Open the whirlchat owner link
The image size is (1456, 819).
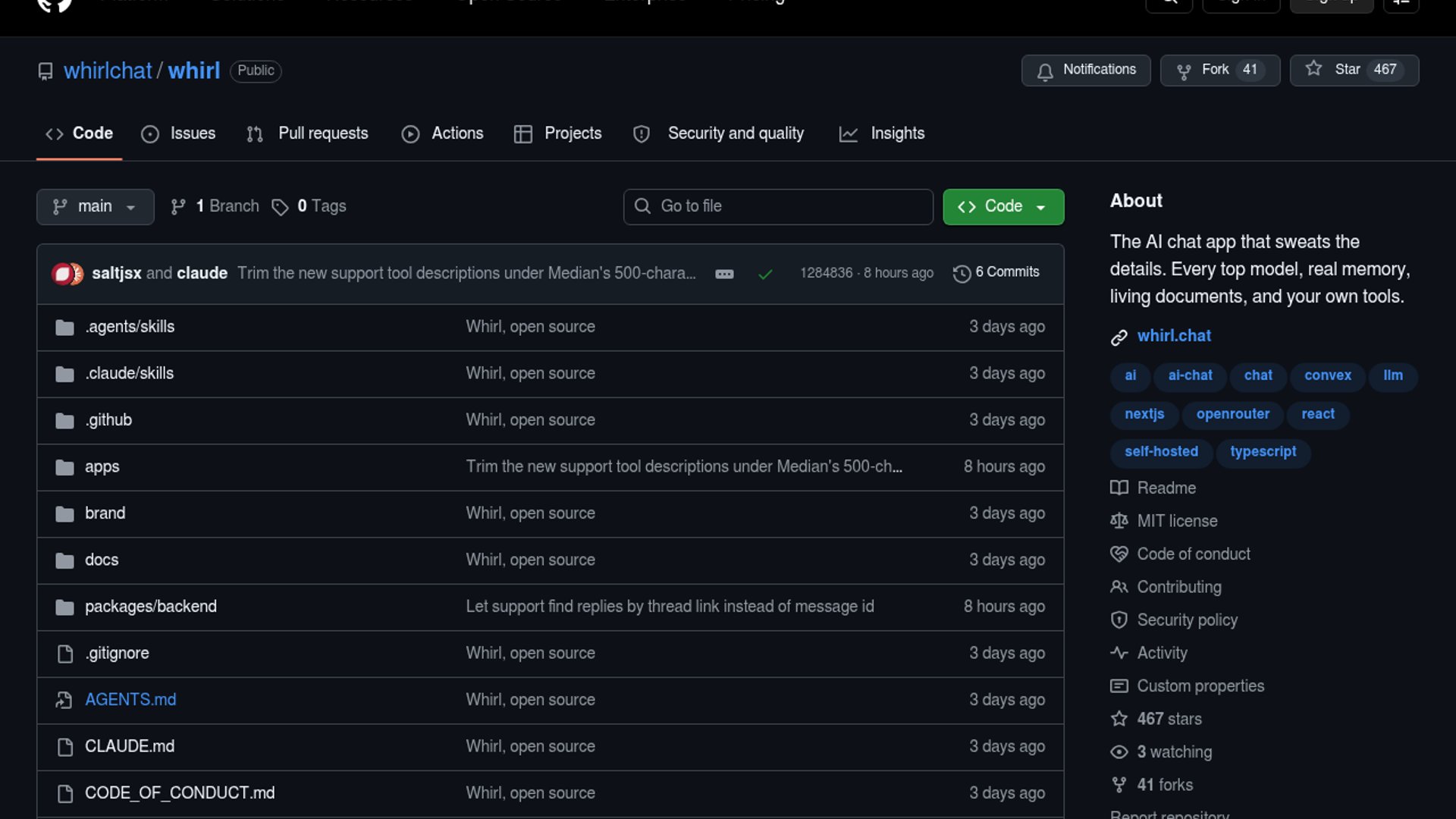coord(108,71)
